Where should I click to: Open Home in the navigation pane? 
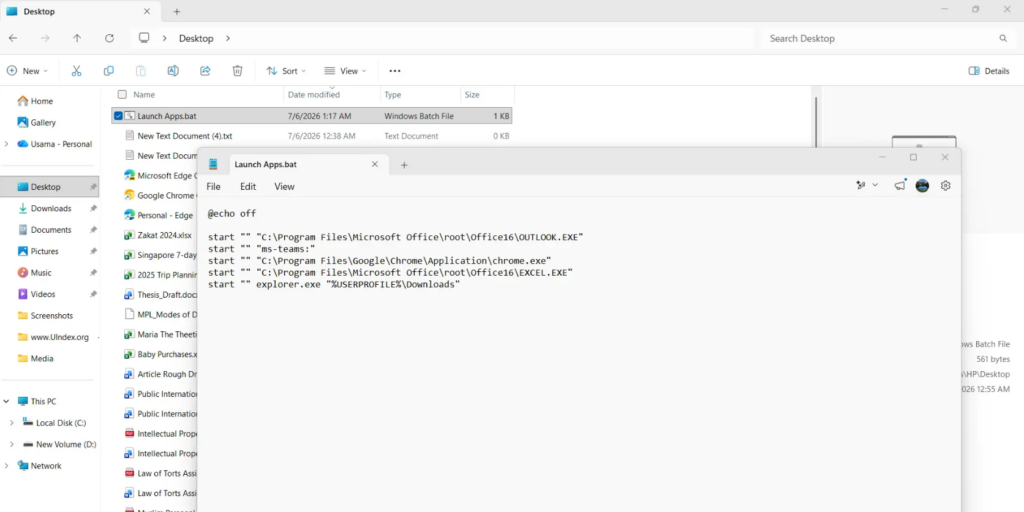click(42, 101)
